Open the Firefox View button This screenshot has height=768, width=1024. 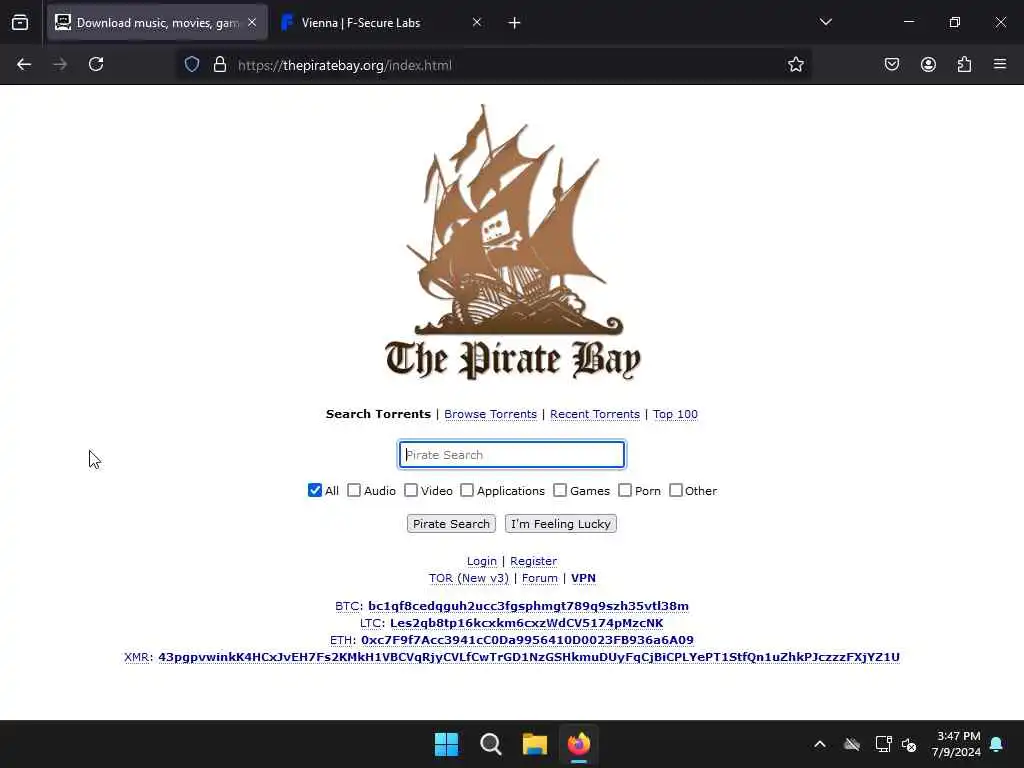click(20, 23)
